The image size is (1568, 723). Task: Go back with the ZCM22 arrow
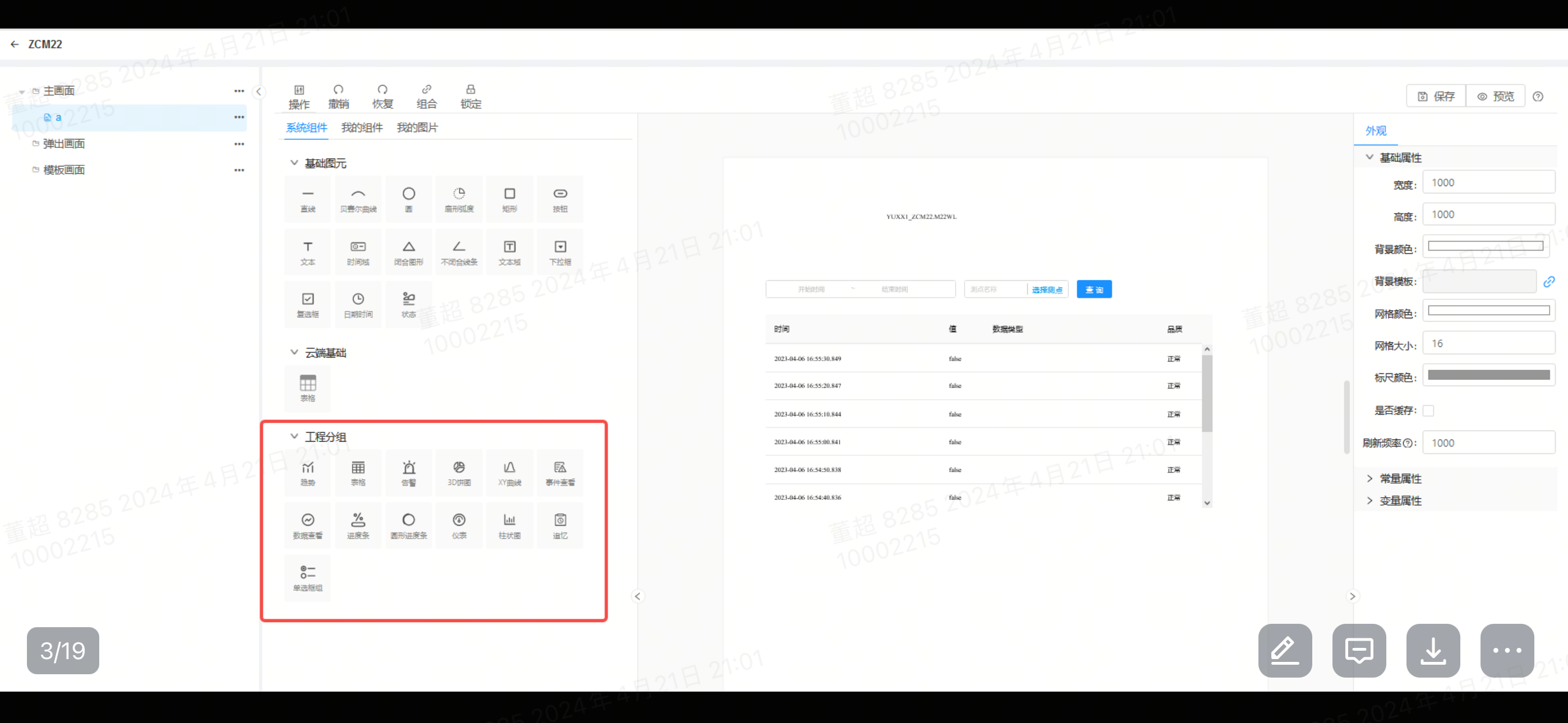pyautogui.click(x=15, y=44)
